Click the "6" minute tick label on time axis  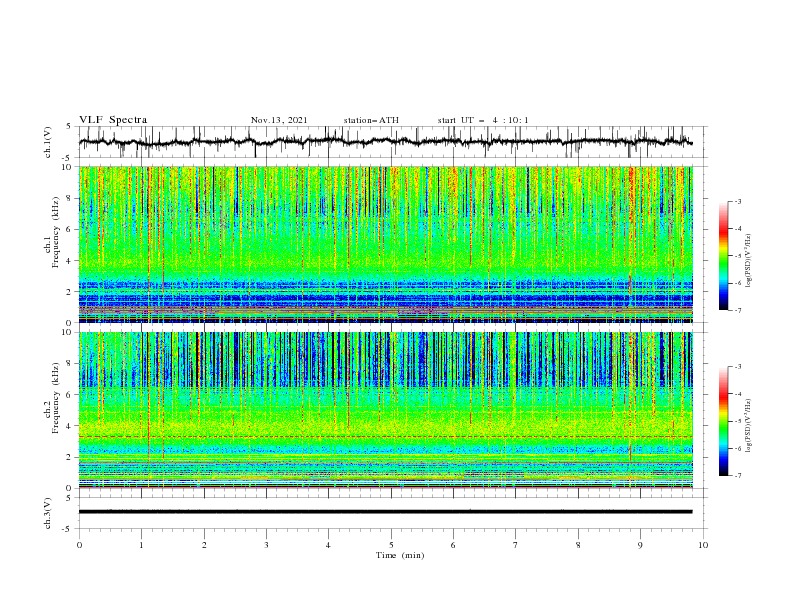click(453, 545)
